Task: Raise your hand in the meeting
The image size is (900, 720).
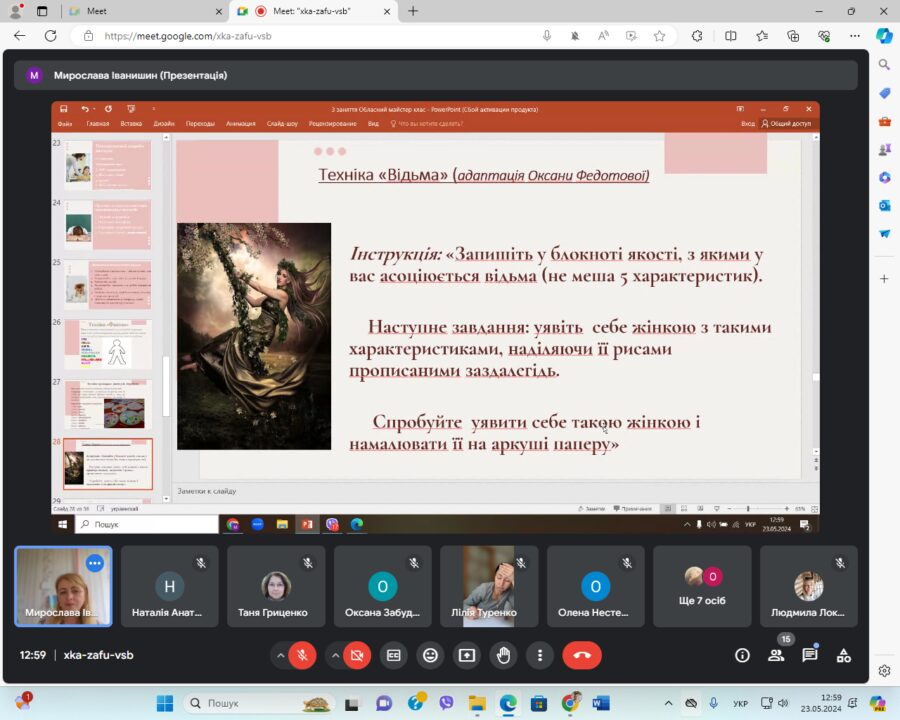Action: point(503,655)
